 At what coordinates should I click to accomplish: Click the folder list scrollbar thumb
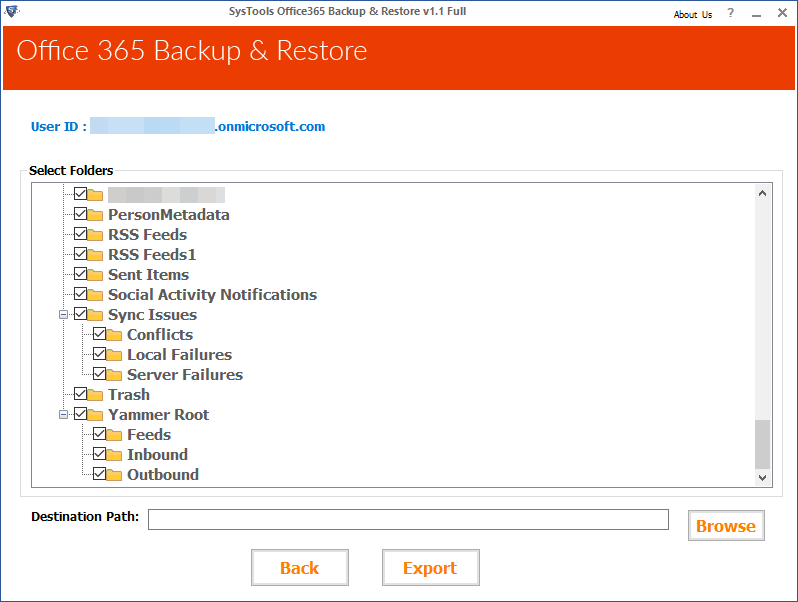[x=762, y=444]
